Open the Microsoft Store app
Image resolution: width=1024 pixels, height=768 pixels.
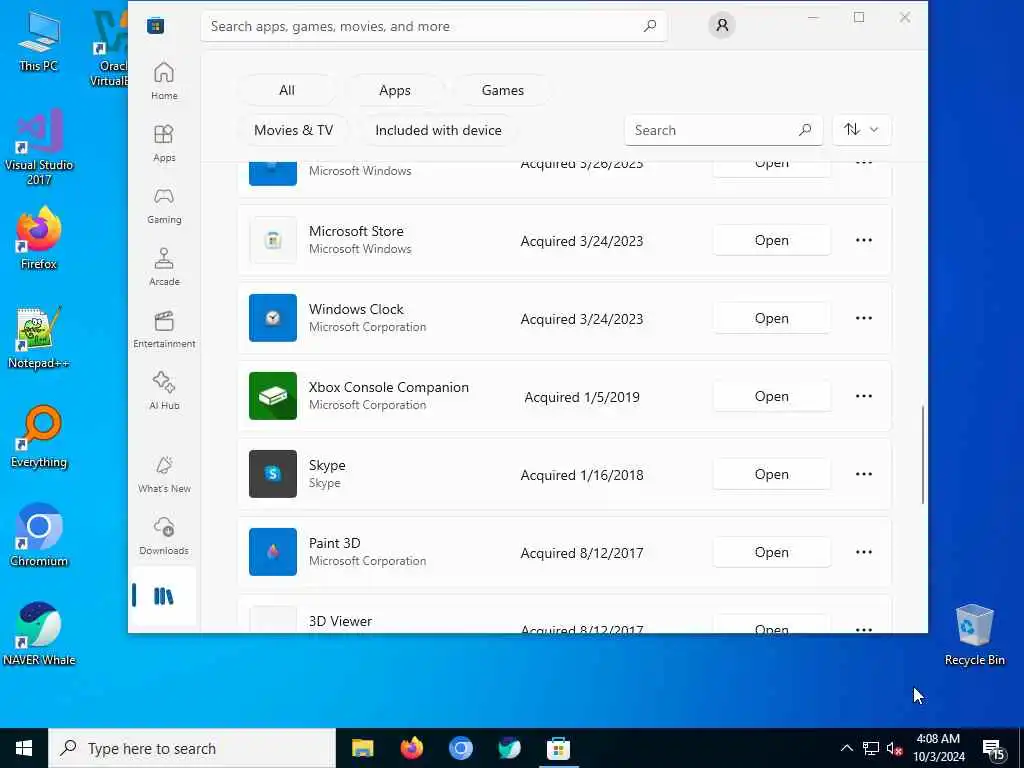[771, 240]
